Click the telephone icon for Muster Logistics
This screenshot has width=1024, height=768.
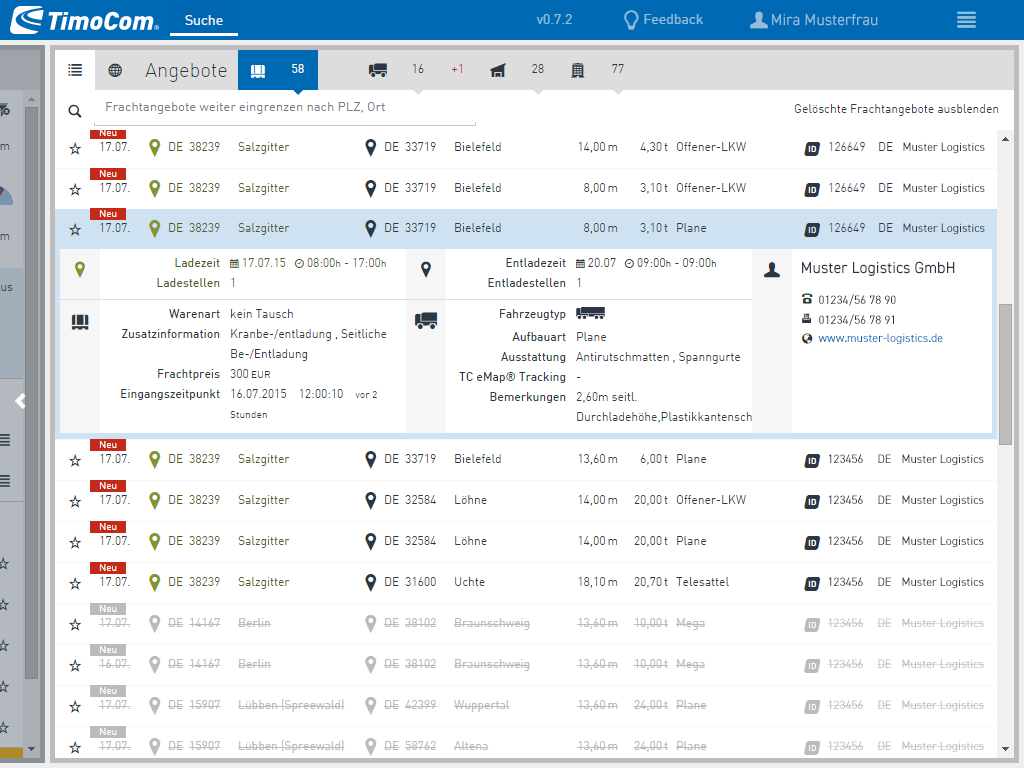pyautogui.click(x=807, y=299)
